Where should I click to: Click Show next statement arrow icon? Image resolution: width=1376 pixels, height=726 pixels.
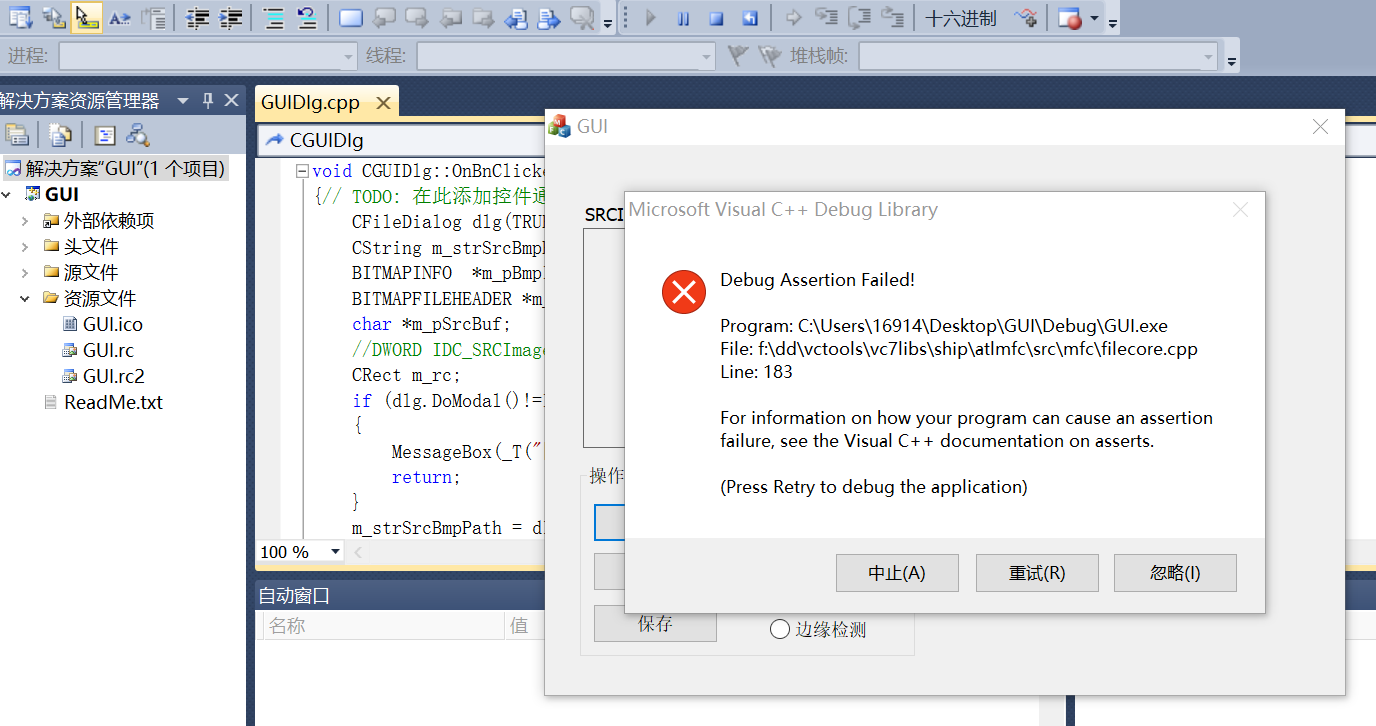(x=793, y=18)
